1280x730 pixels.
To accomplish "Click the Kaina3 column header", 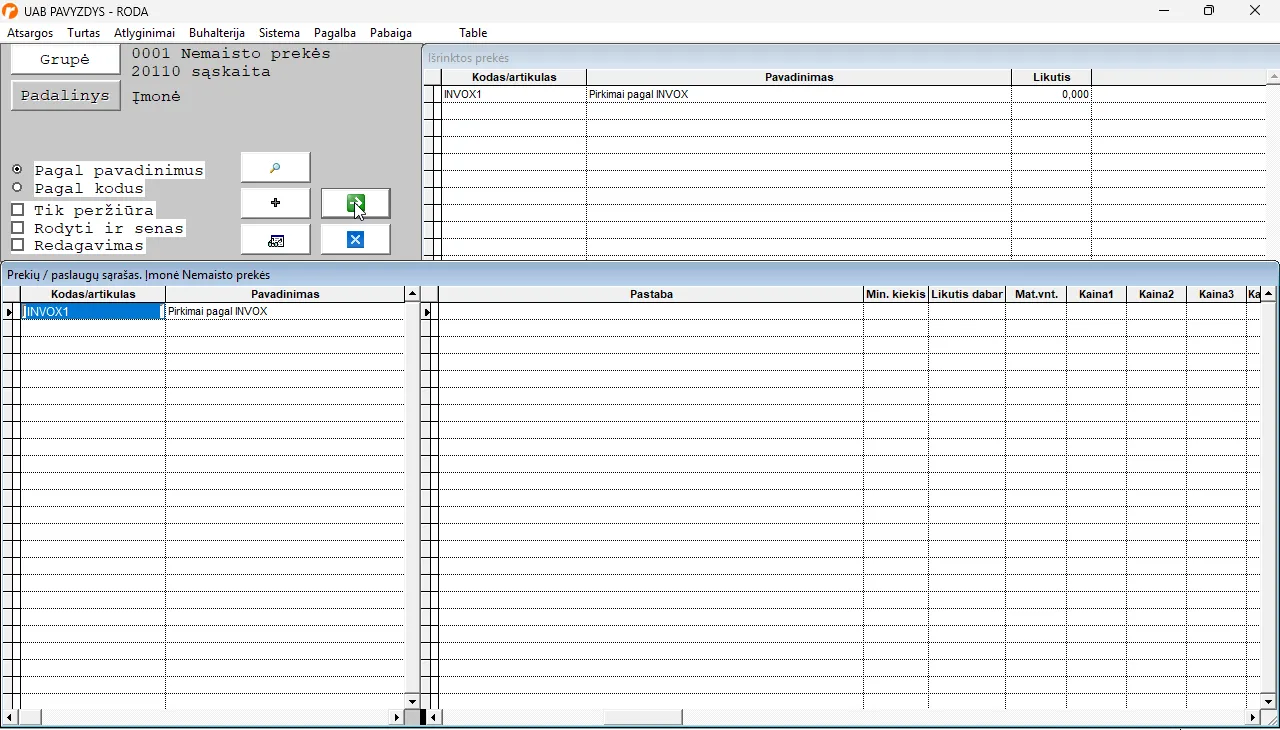I will [1217, 294].
